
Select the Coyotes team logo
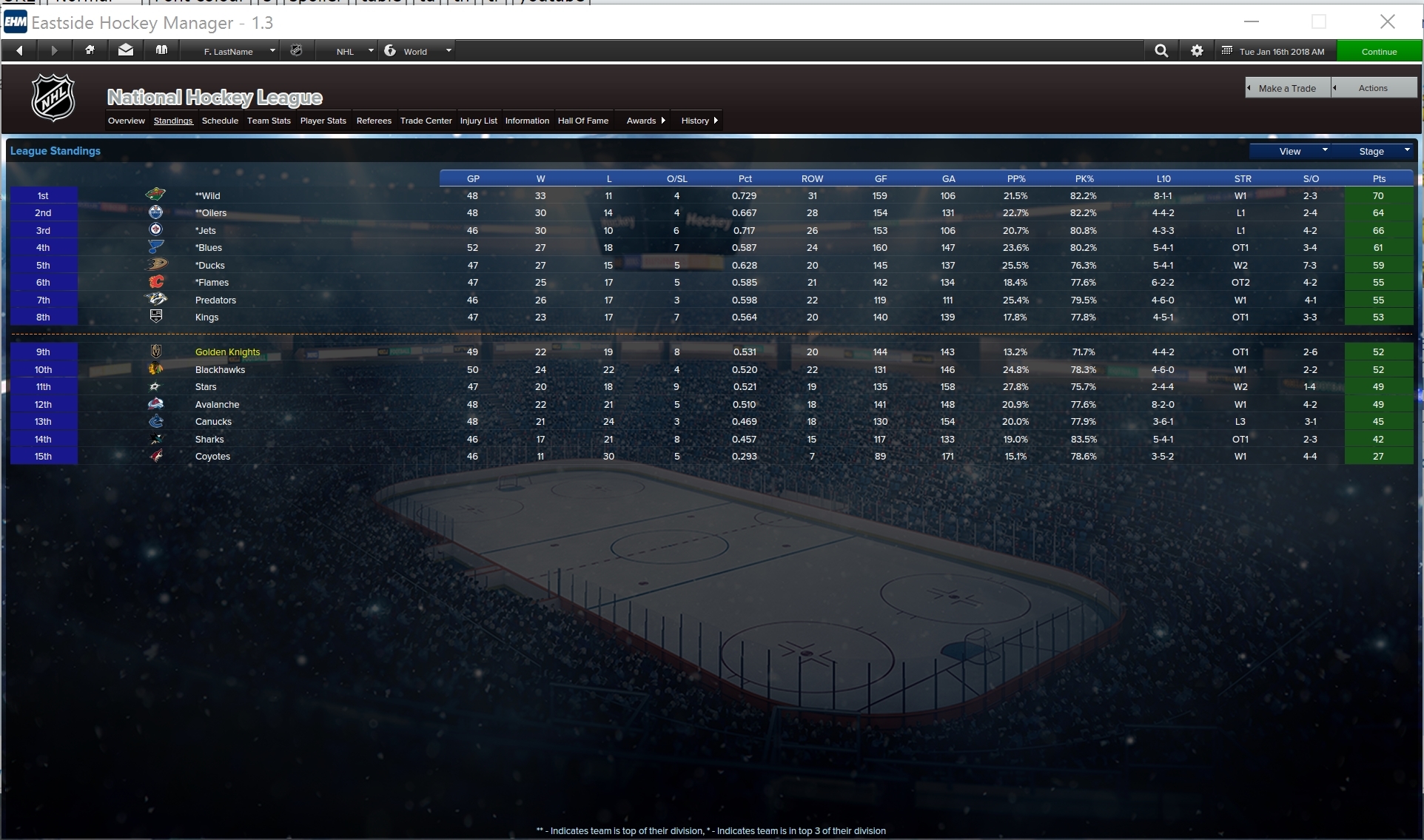click(x=155, y=456)
